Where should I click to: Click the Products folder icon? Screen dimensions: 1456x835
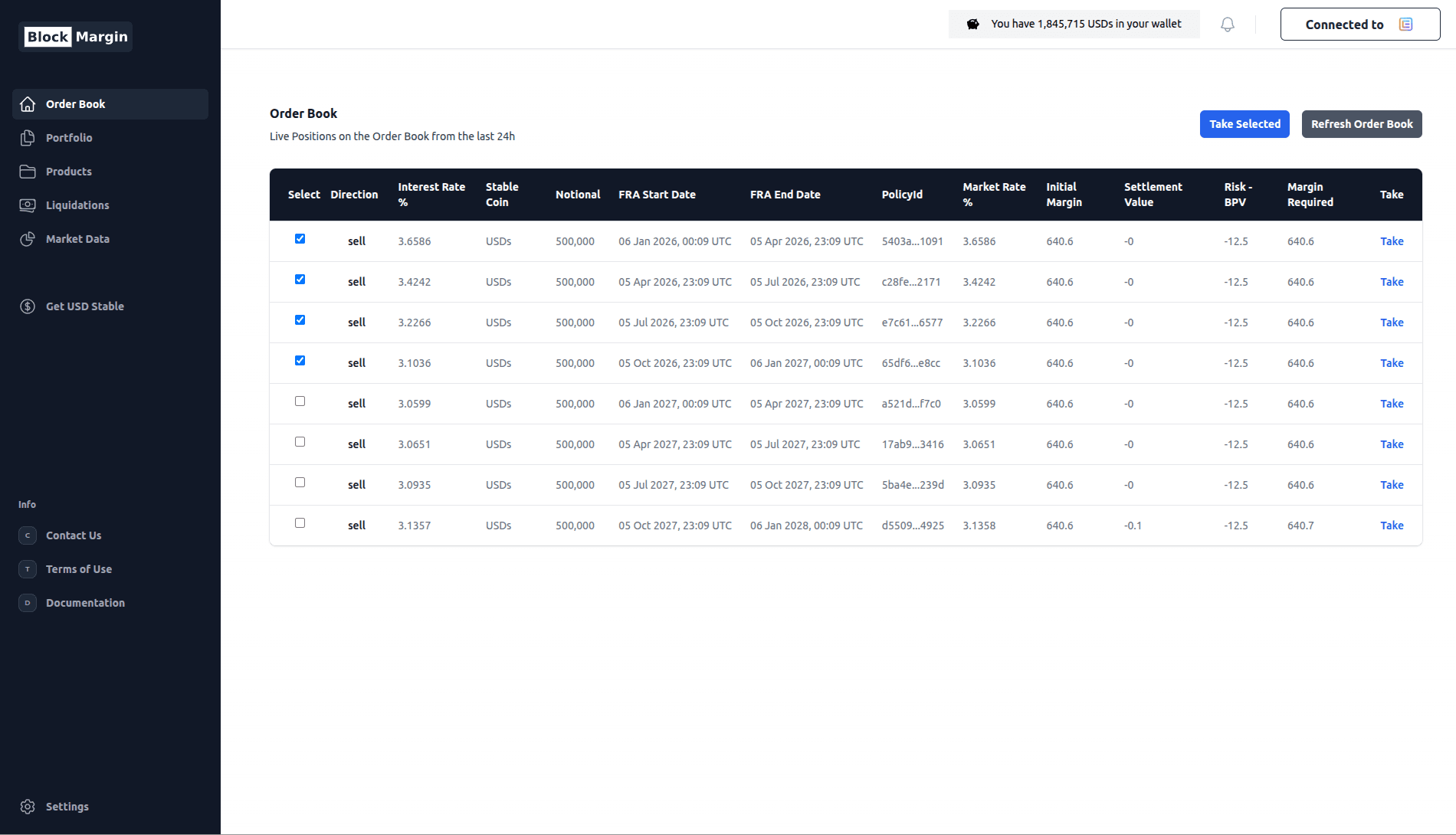28,172
